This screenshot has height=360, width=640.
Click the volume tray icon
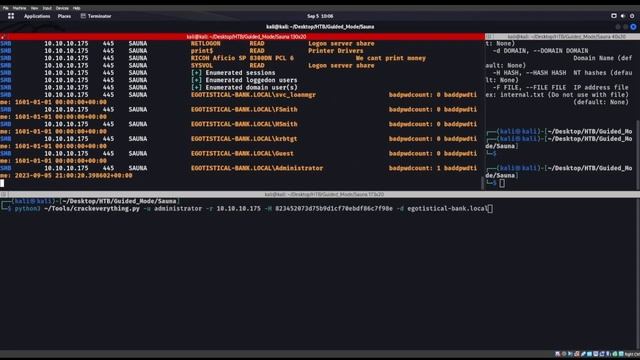[x=623, y=16]
